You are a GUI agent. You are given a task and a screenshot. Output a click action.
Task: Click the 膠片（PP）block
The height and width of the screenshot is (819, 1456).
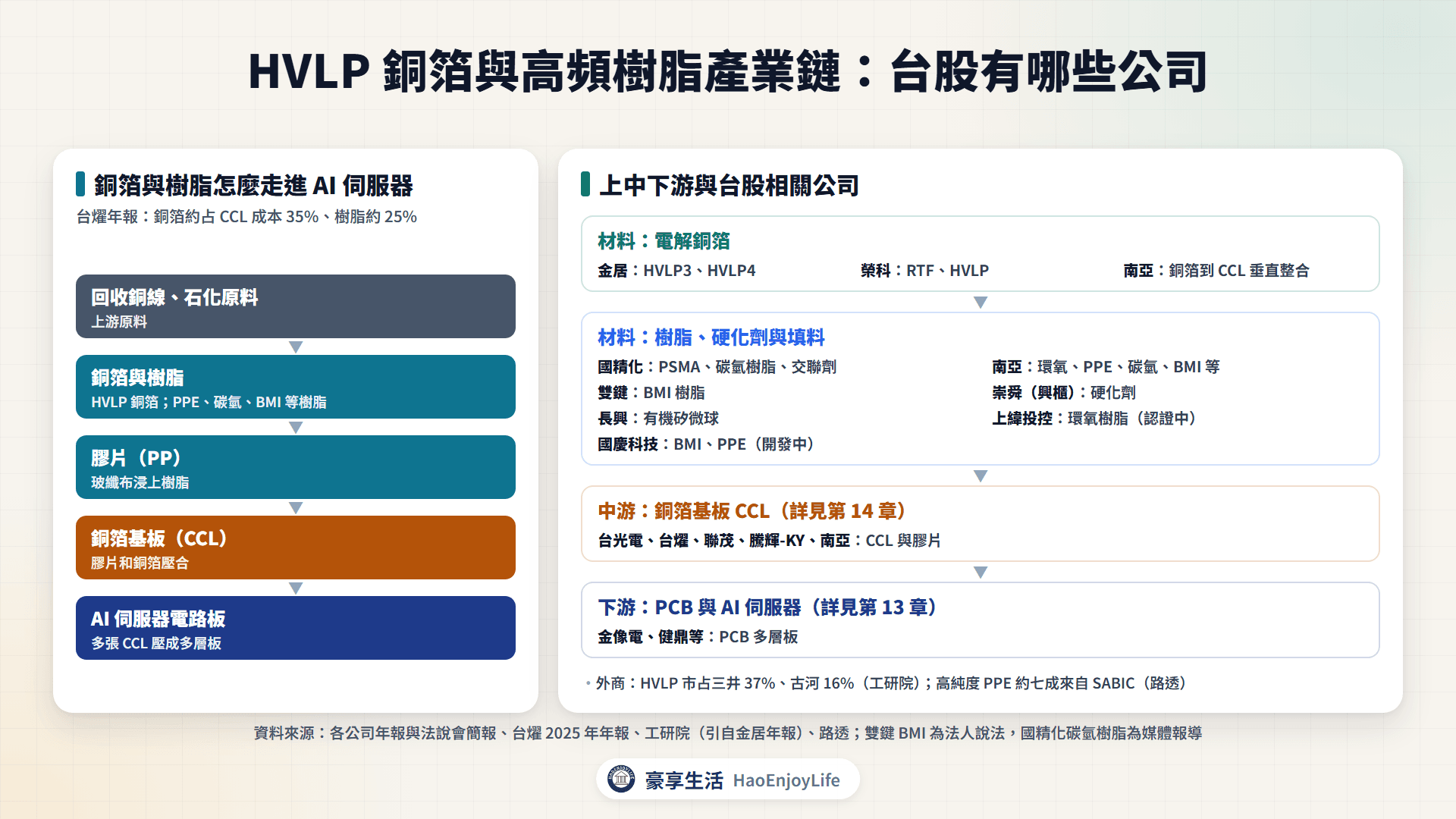(296, 467)
